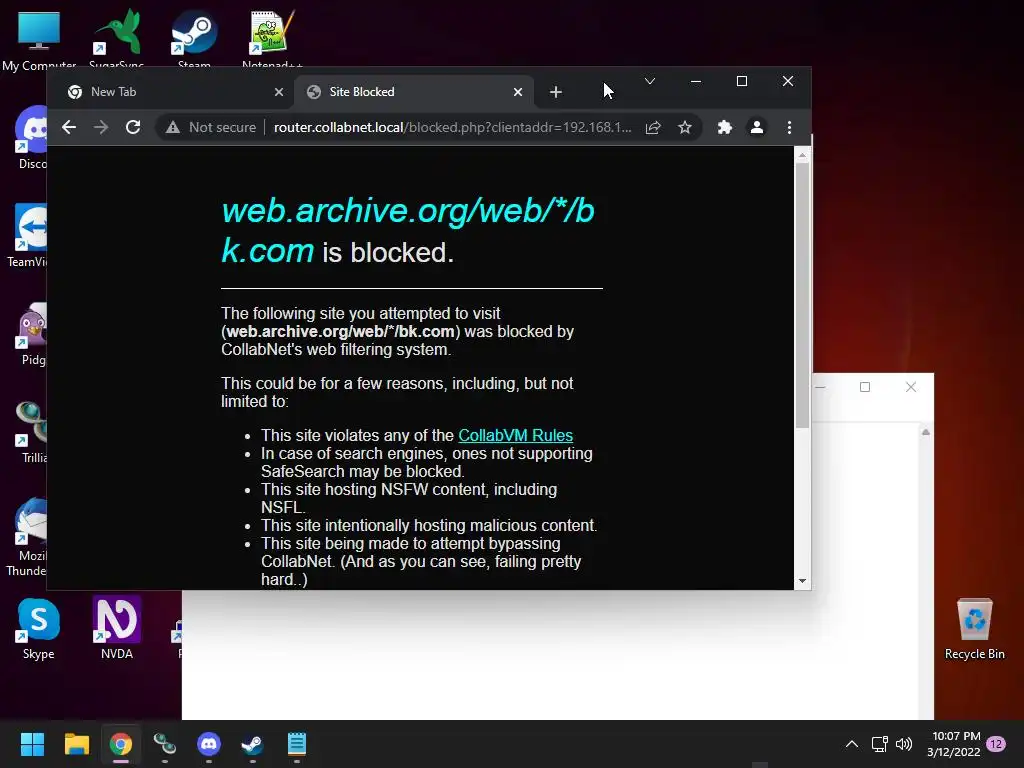This screenshot has width=1024, height=768.
Task: Bookmark this page with the star icon
Action: tap(684, 127)
